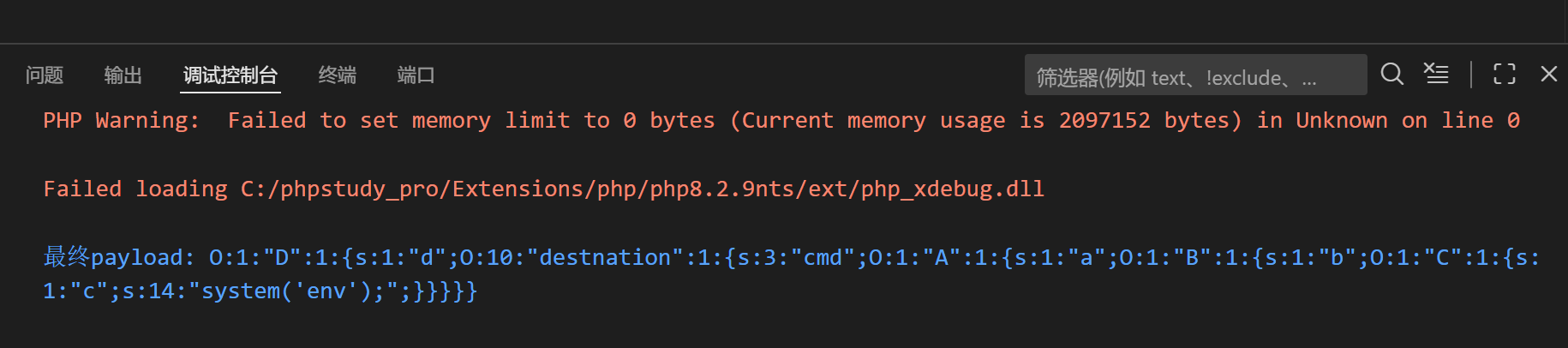1568x348 pixels.
Task: Click the php_xdebug.dll file path
Action: 952,189
